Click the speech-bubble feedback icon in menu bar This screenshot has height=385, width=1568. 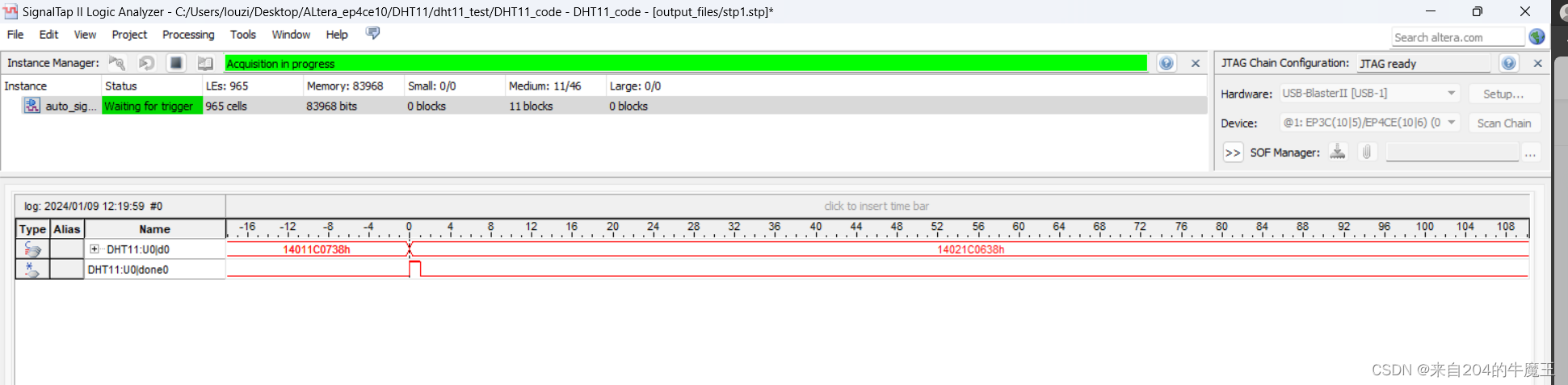pos(372,33)
